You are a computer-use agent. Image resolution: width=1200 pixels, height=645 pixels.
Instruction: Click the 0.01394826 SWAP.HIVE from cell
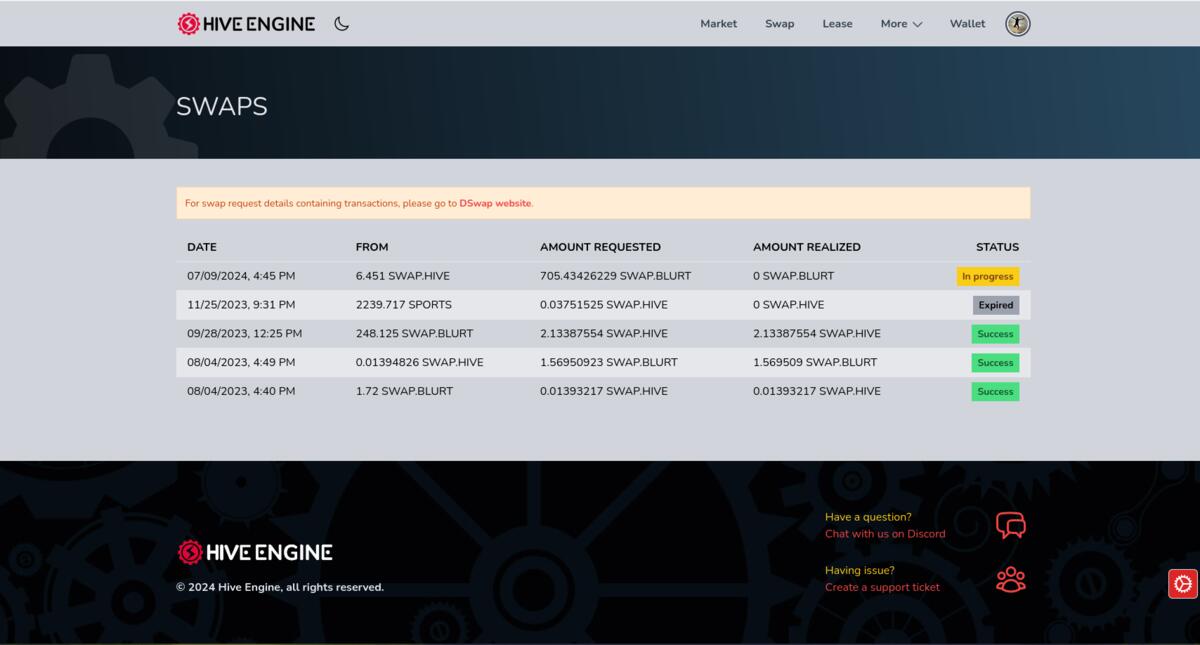click(419, 362)
